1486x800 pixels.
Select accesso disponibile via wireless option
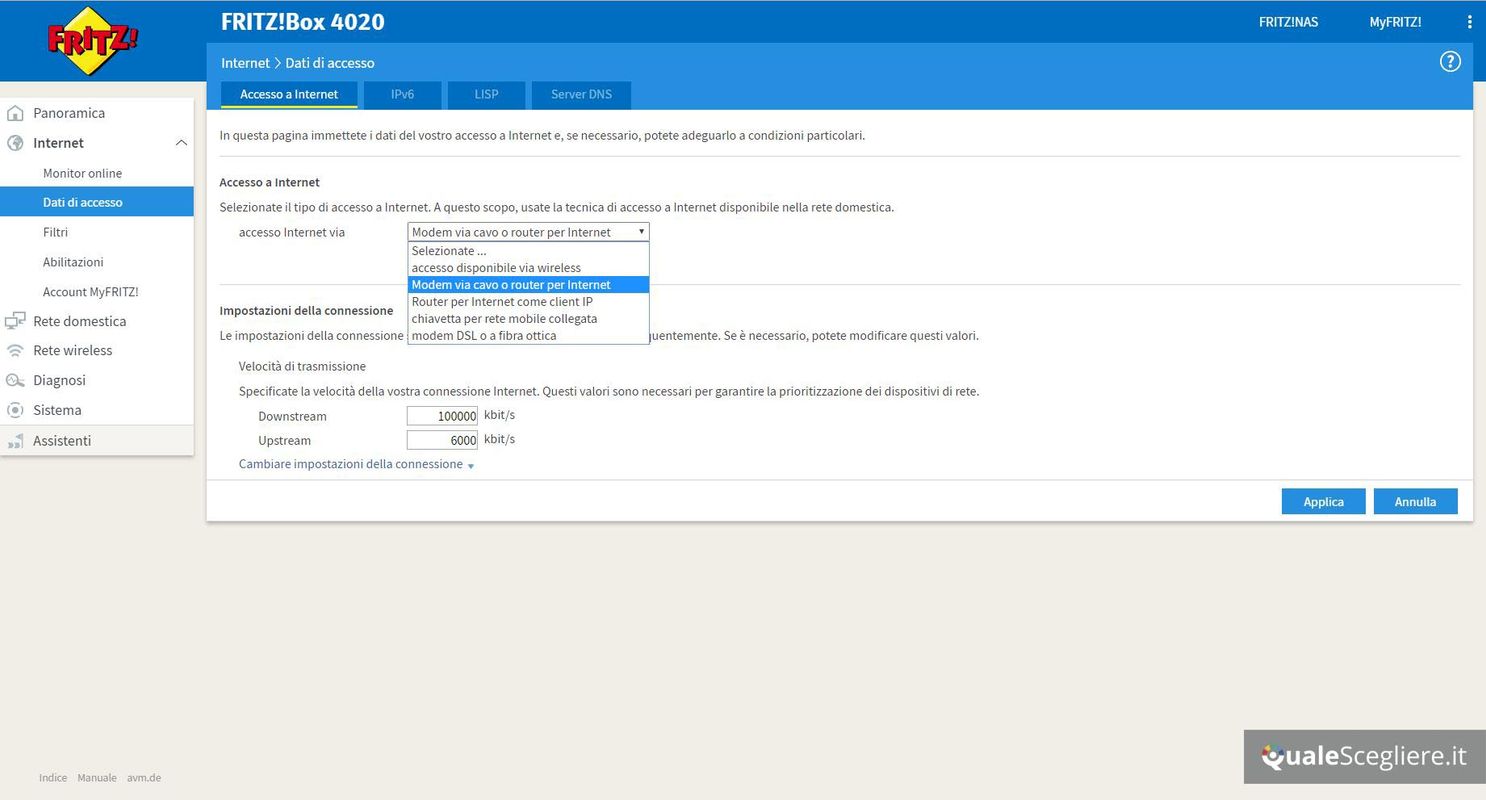496,268
